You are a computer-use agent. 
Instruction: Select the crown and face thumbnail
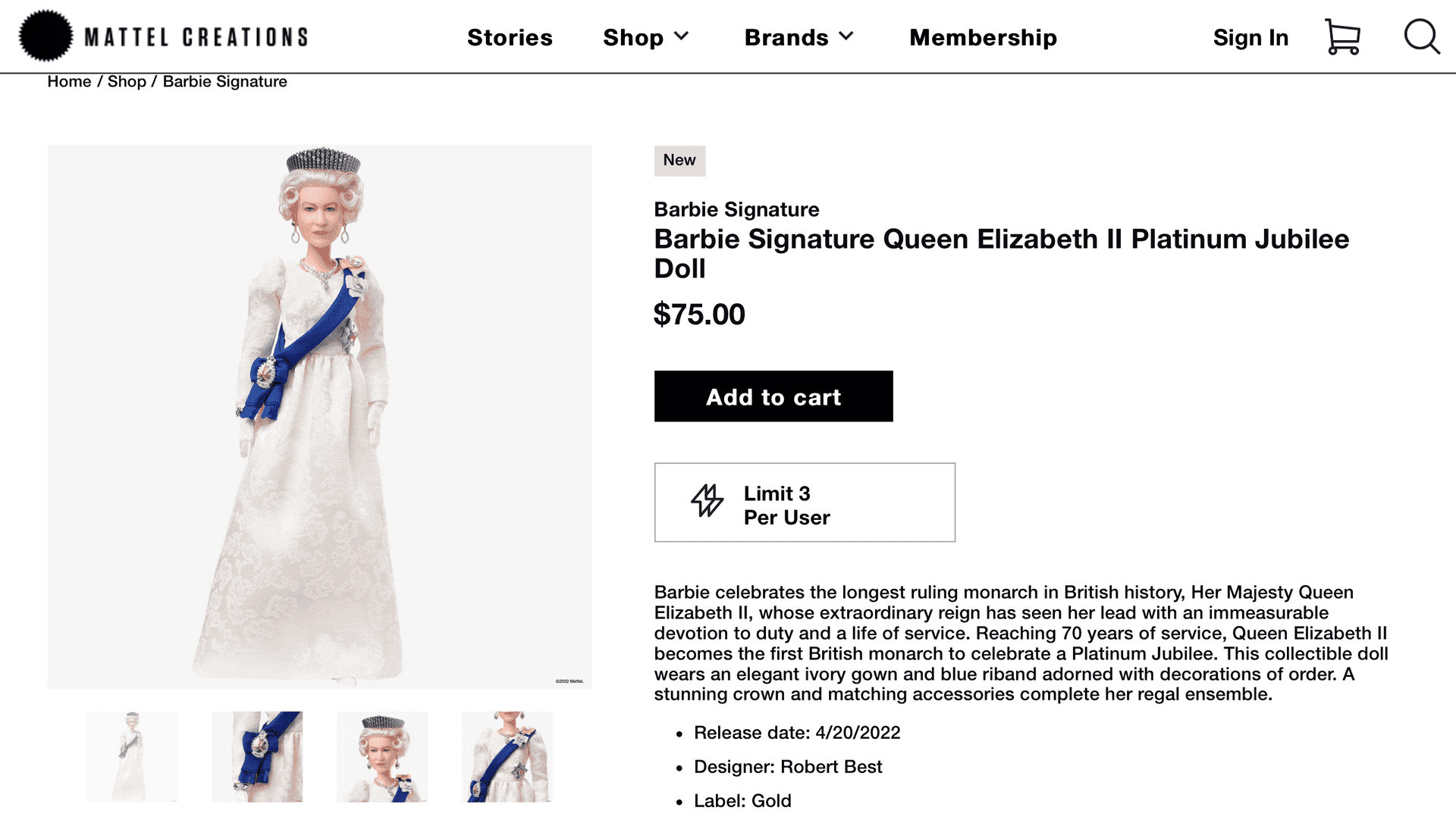tap(382, 756)
